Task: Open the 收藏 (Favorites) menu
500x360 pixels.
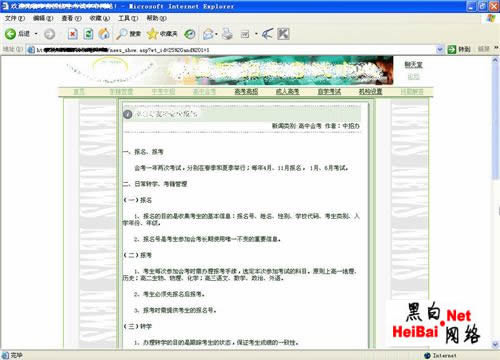Action: (100, 18)
